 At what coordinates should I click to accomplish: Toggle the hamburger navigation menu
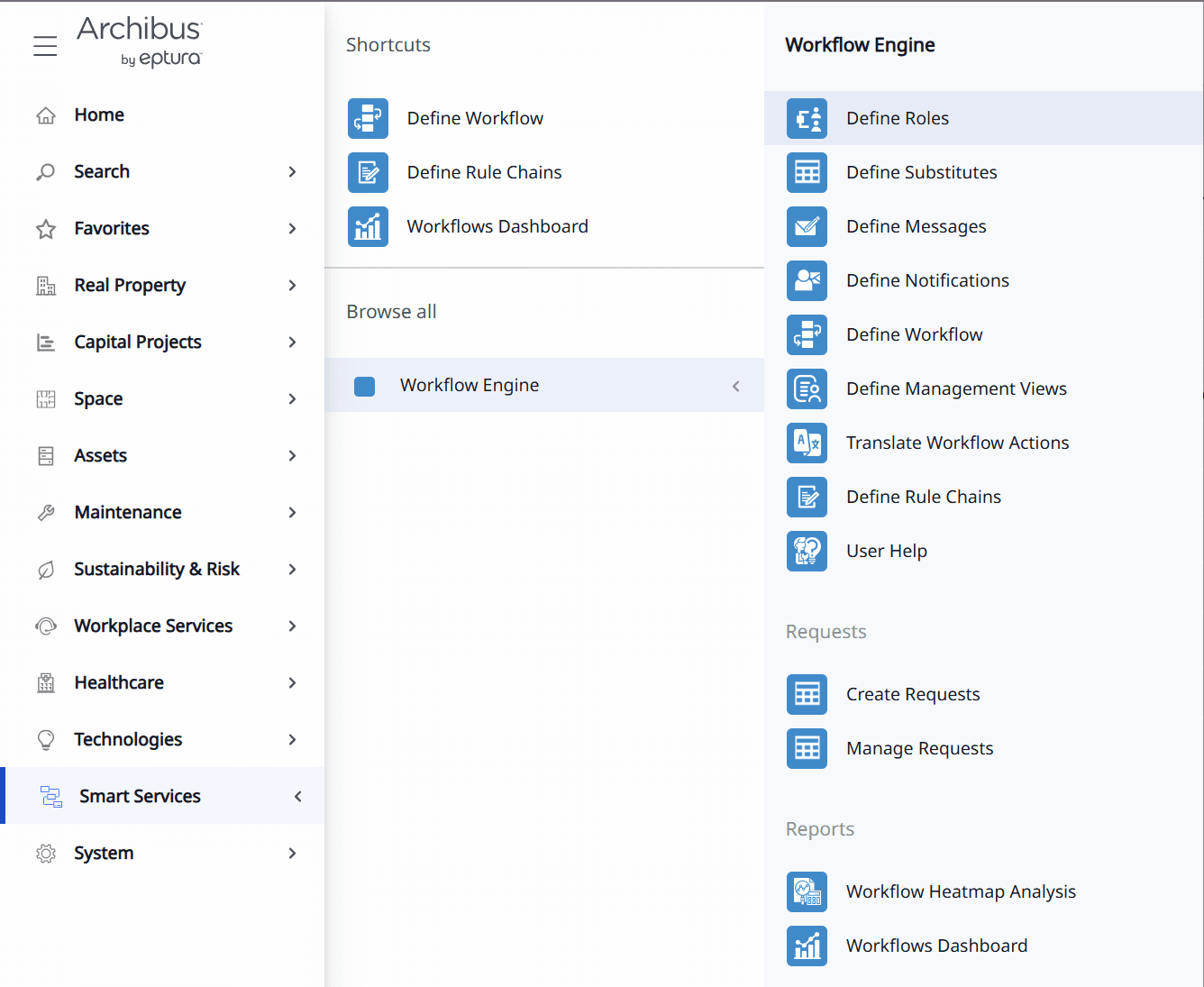click(x=45, y=46)
